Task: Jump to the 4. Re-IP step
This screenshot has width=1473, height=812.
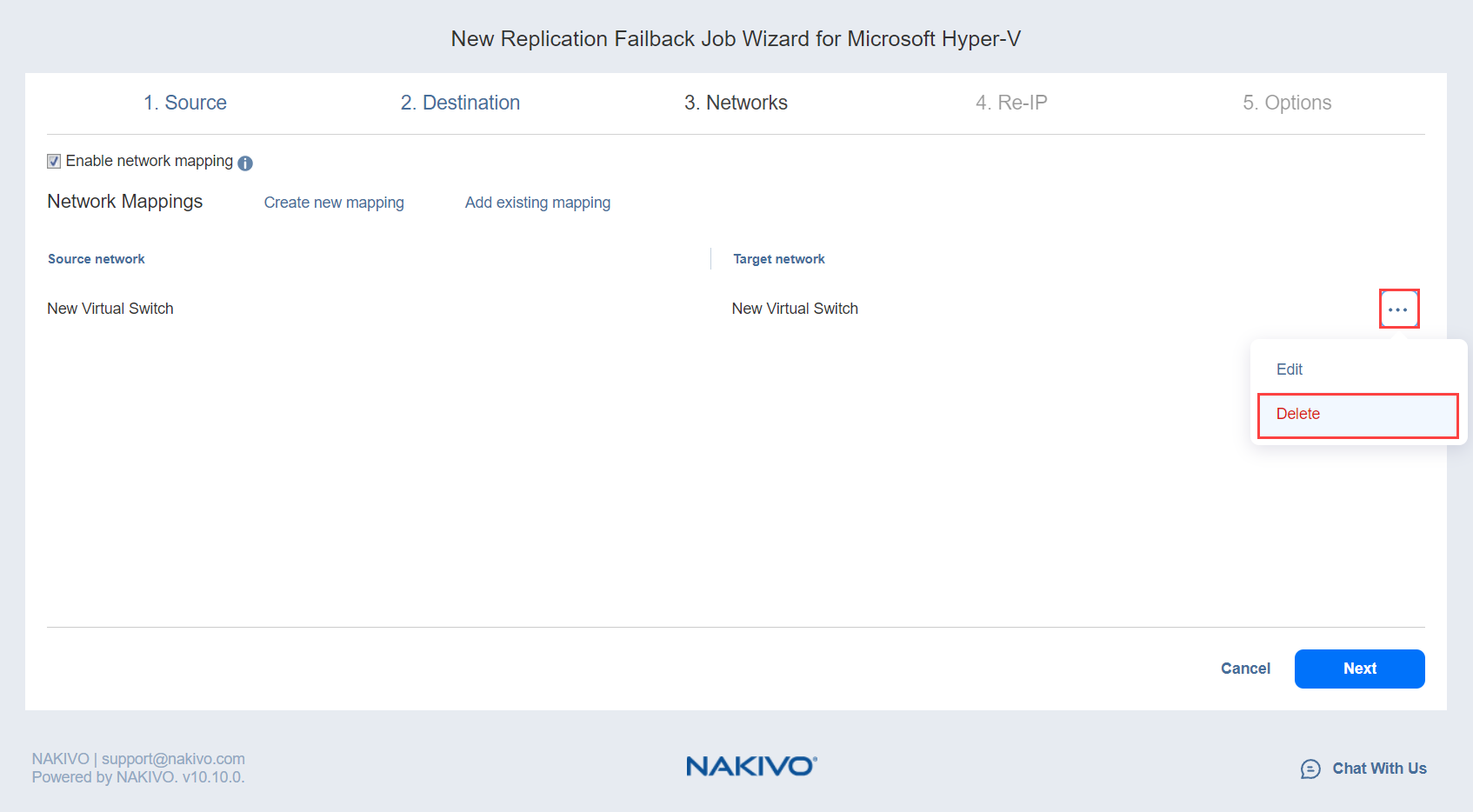Action: point(1011,103)
